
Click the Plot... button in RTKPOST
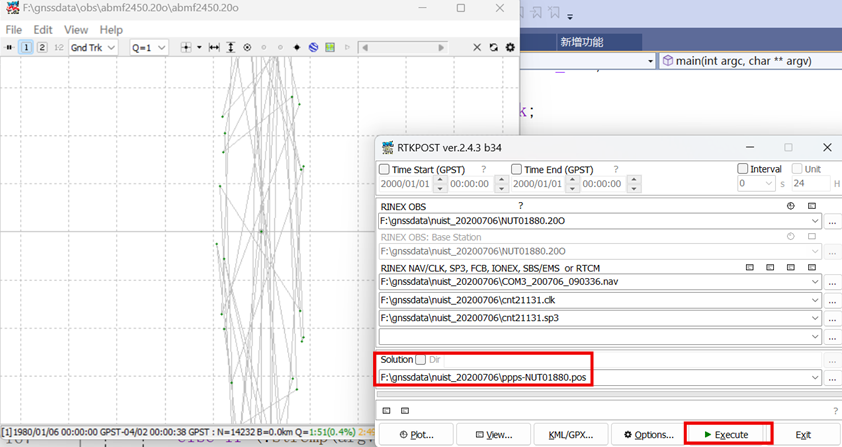(x=416, y=435)
